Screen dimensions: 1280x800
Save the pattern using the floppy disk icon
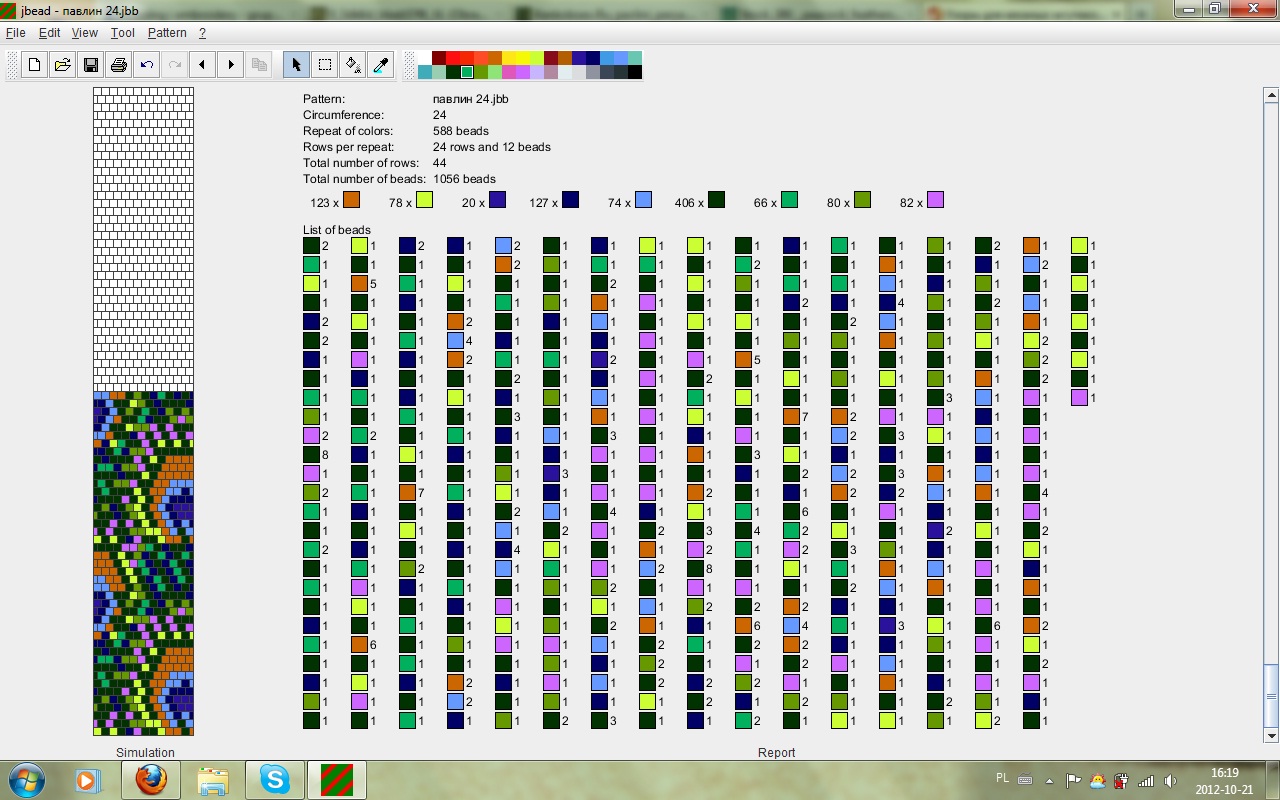point(90,65)
